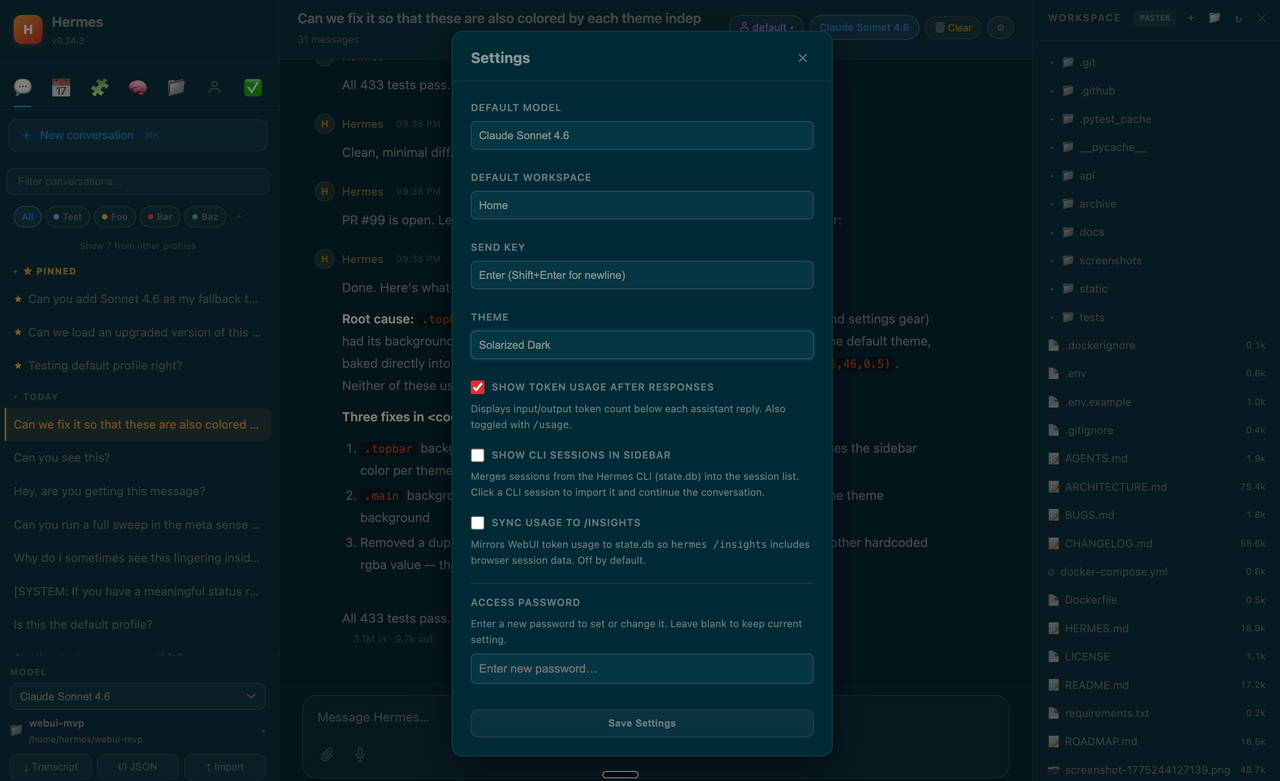This screenshot has height=781, width=1280.
Task: Enable Show CLI Sessions in Sidebar
Action: (x=478, y=455)
